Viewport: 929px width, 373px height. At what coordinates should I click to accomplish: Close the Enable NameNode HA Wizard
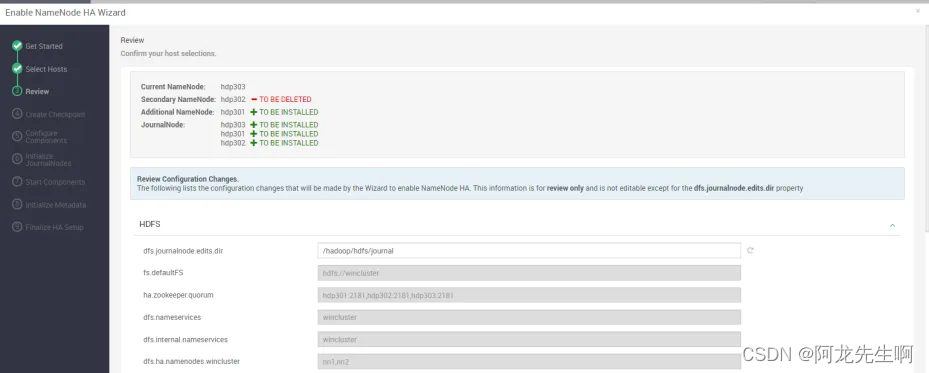point(918,11)
